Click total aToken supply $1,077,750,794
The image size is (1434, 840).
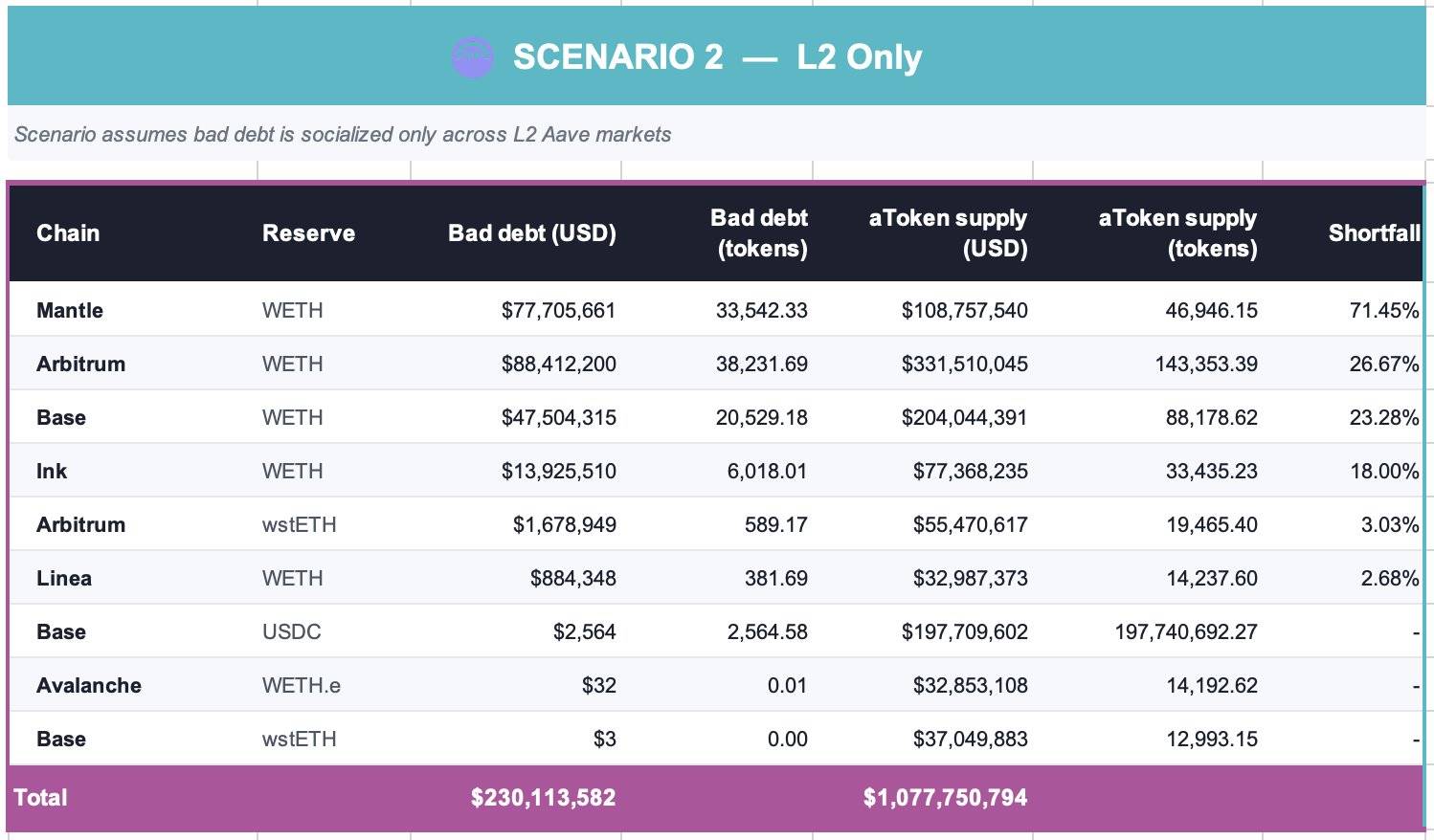coord(945,798)
